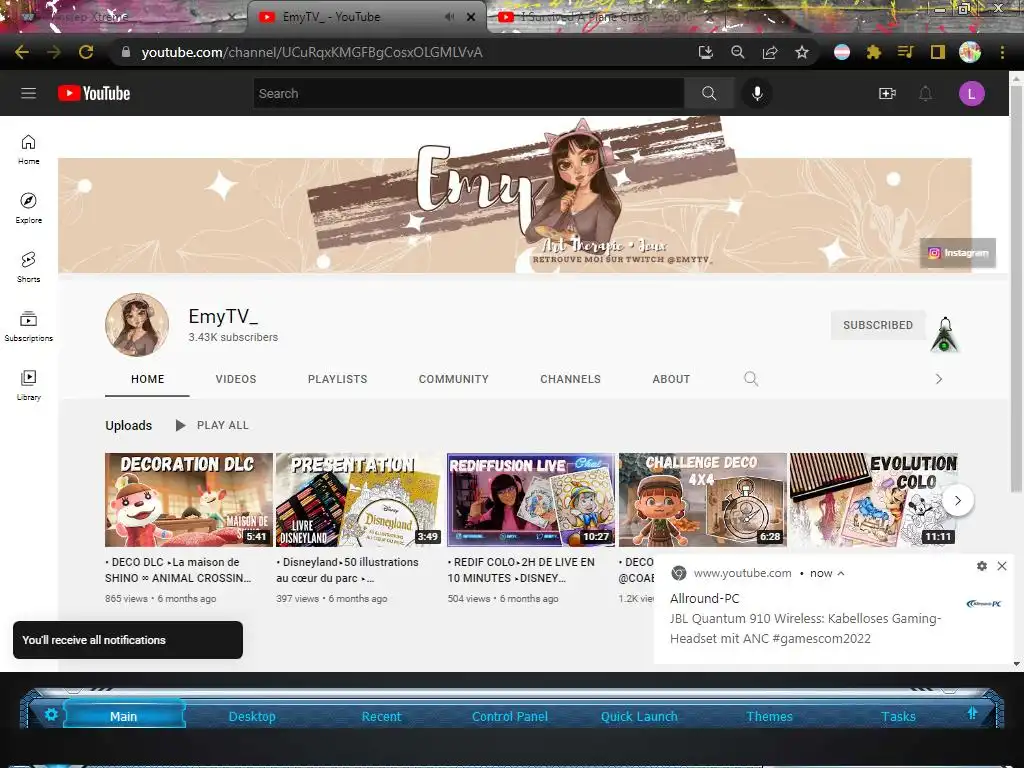Viewport: 1024px width, 768px height.
Task: Click the install app icon in address bar
Action: click(705, 52)
